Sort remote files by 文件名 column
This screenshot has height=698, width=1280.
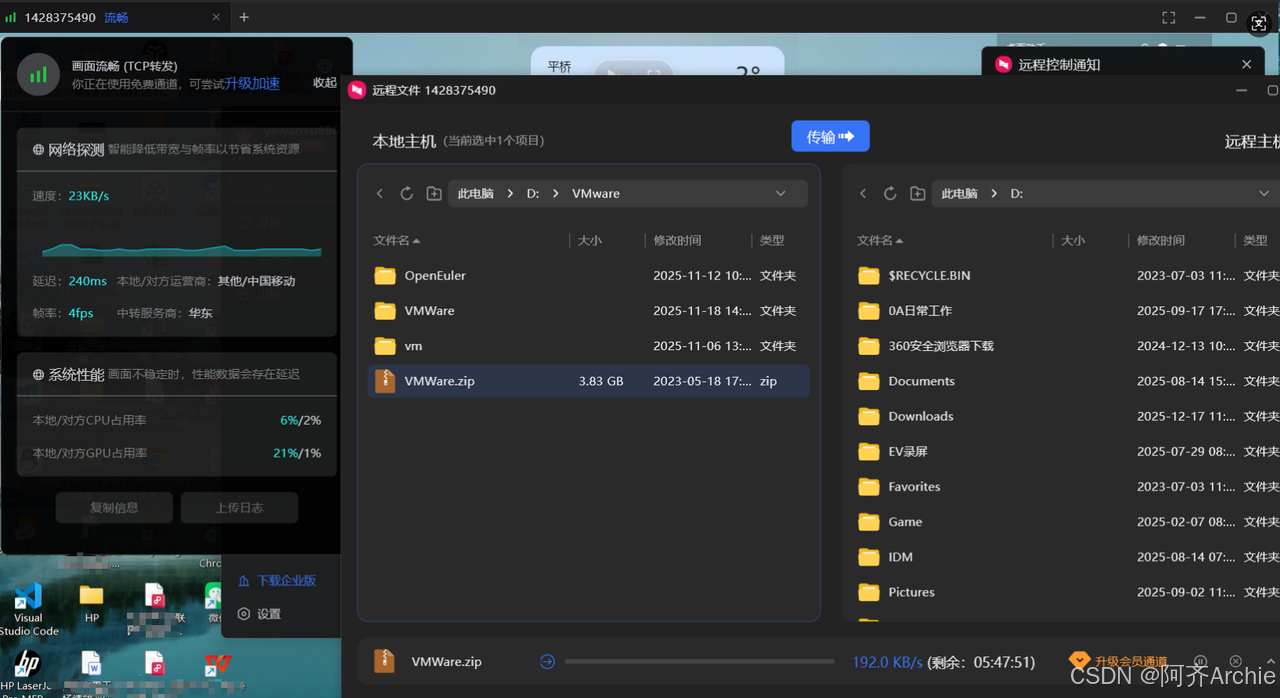coord(880,241)
